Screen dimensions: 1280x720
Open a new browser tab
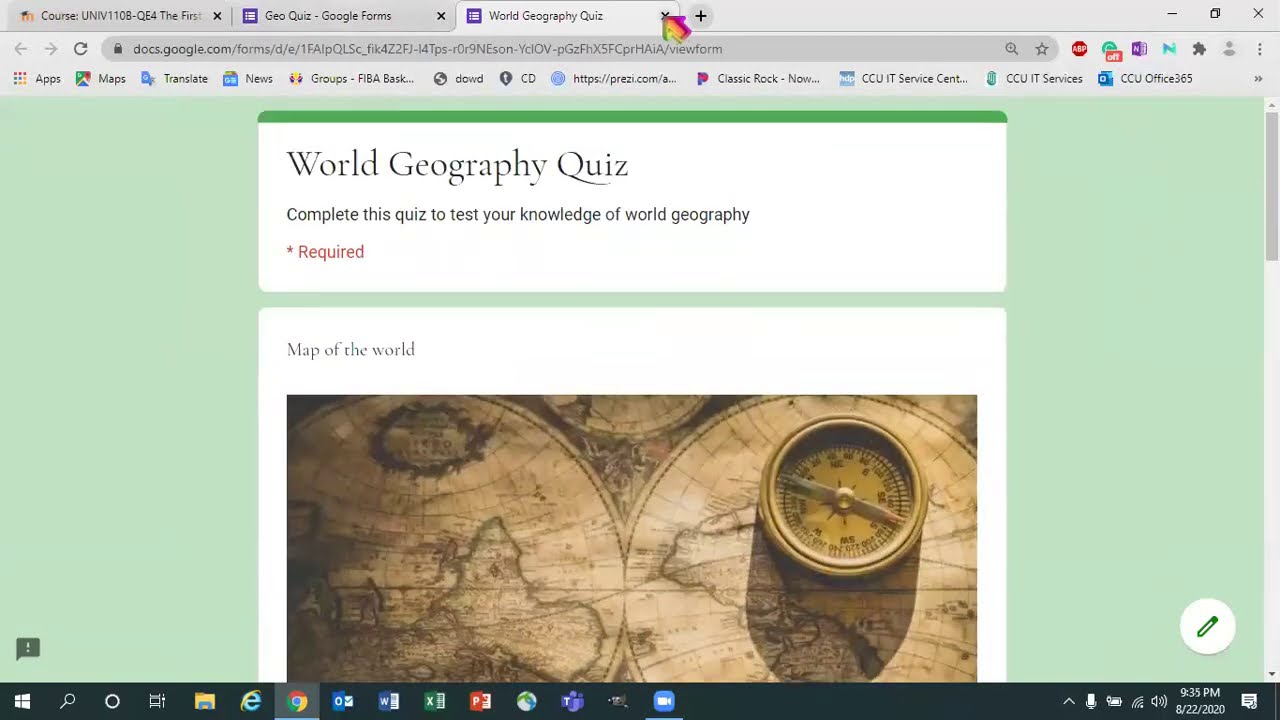[x=701, y=16]
